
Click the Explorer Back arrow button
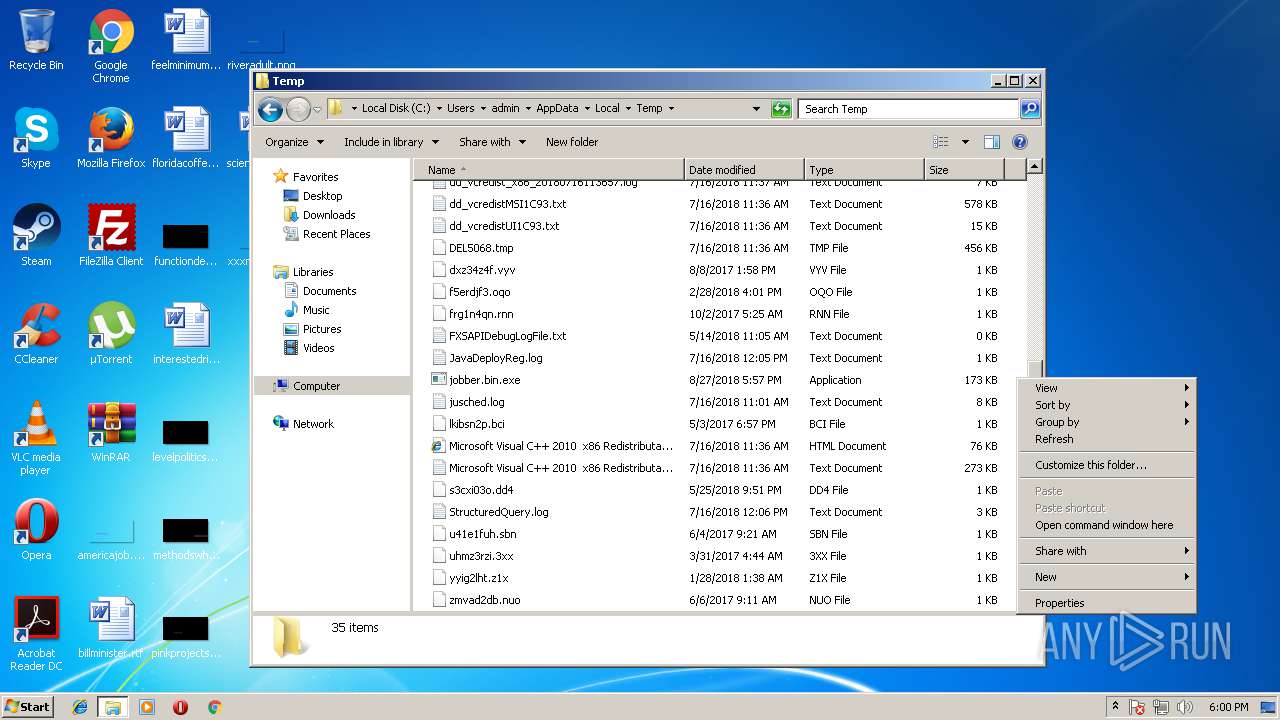[x=270, y=109]
